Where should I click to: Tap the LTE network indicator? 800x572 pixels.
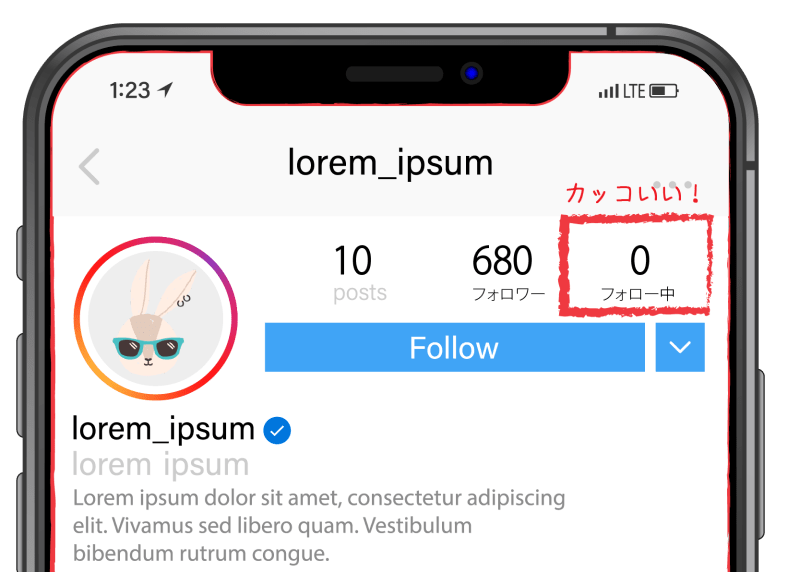634,91
